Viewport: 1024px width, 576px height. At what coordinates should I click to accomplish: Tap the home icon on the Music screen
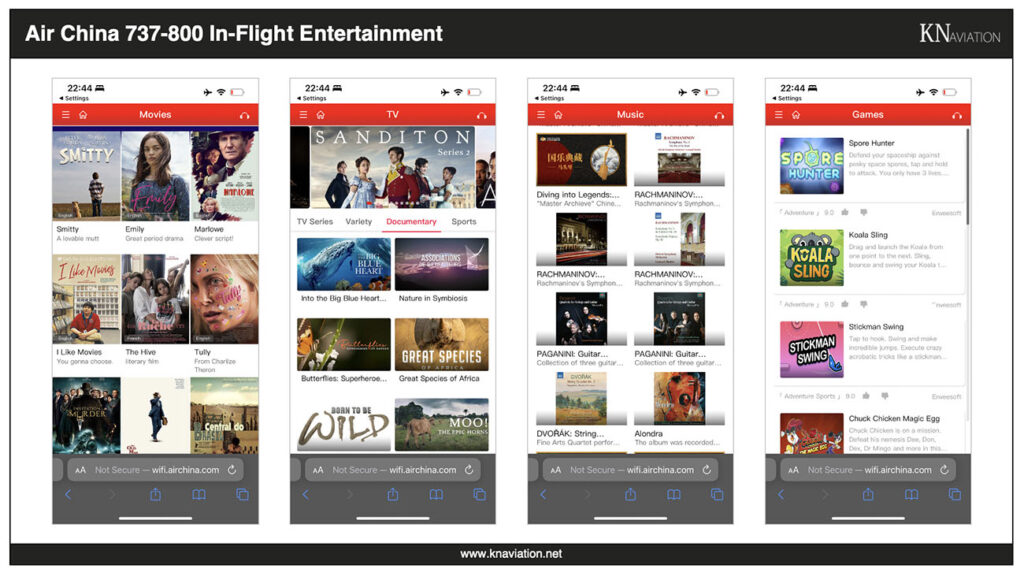coord(558,115)
